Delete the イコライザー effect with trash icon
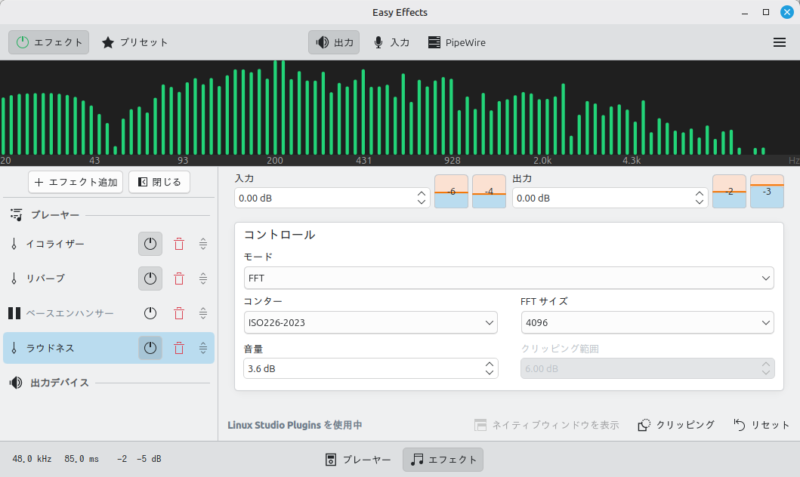 pos(179,244)
